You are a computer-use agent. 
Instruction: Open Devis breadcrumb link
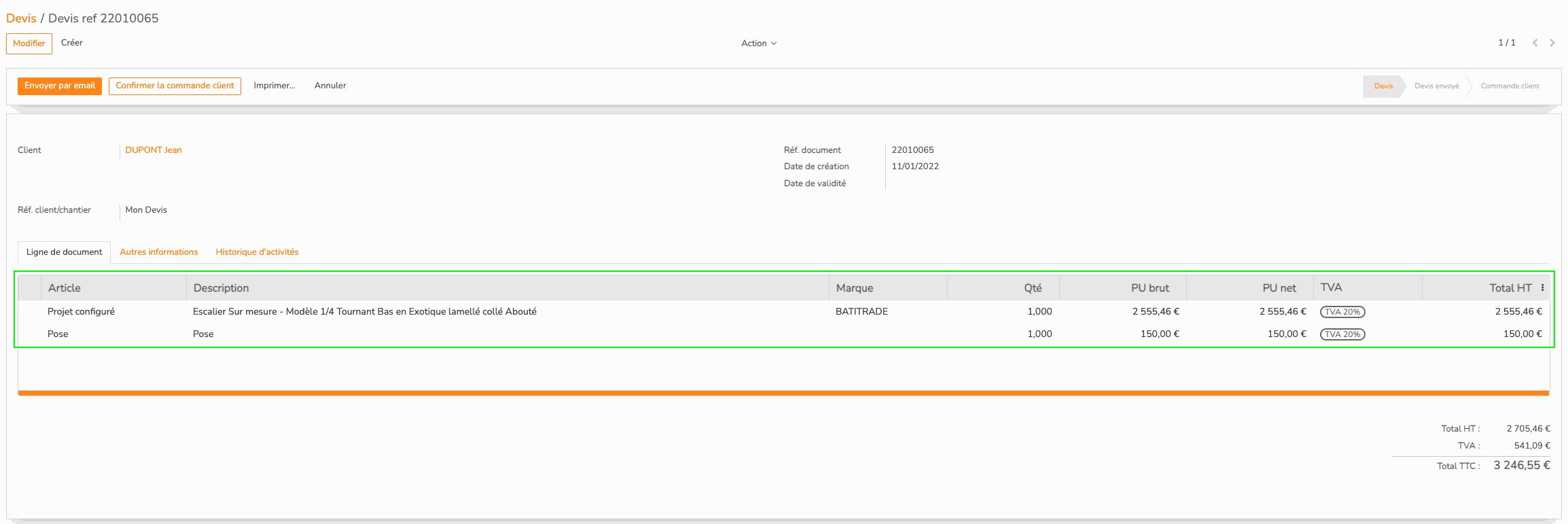tap(21, 18)
